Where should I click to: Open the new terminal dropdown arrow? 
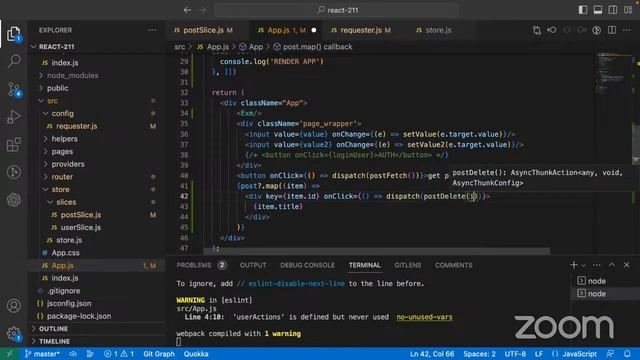[583, 266]
